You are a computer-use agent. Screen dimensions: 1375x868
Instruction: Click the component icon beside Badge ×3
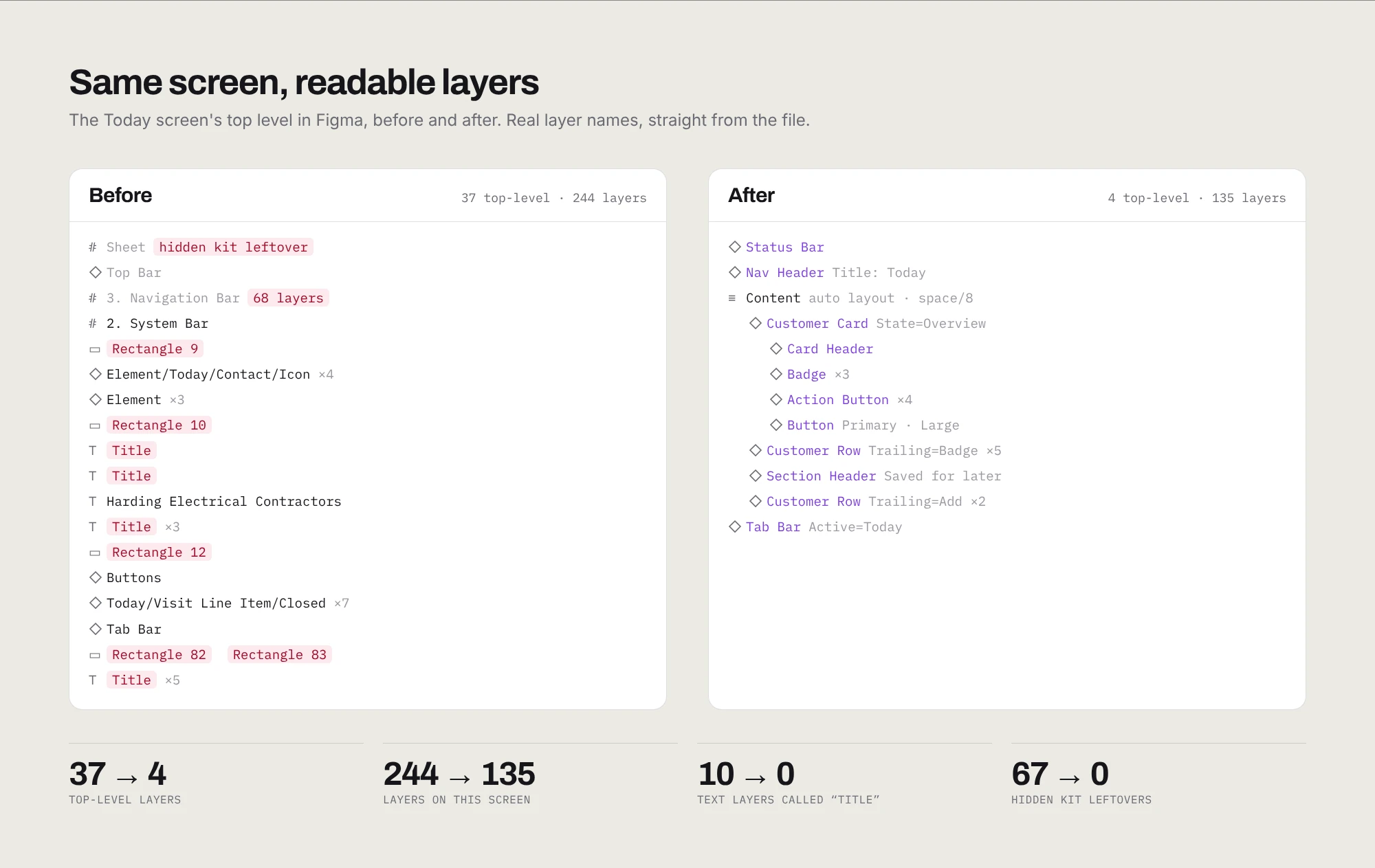tap(776, 375)
